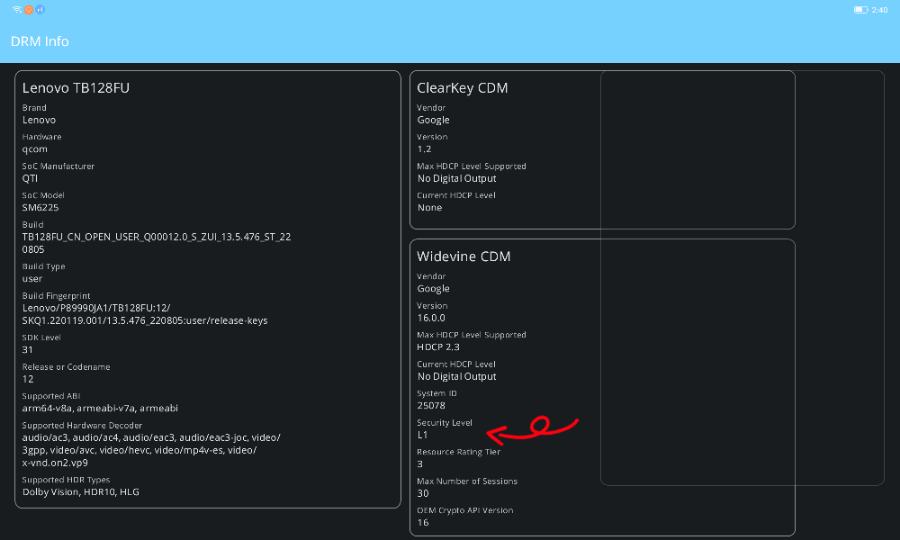
Task: Select Widevine's Current HDCP Level label
Action: click(x=456, y=364)
